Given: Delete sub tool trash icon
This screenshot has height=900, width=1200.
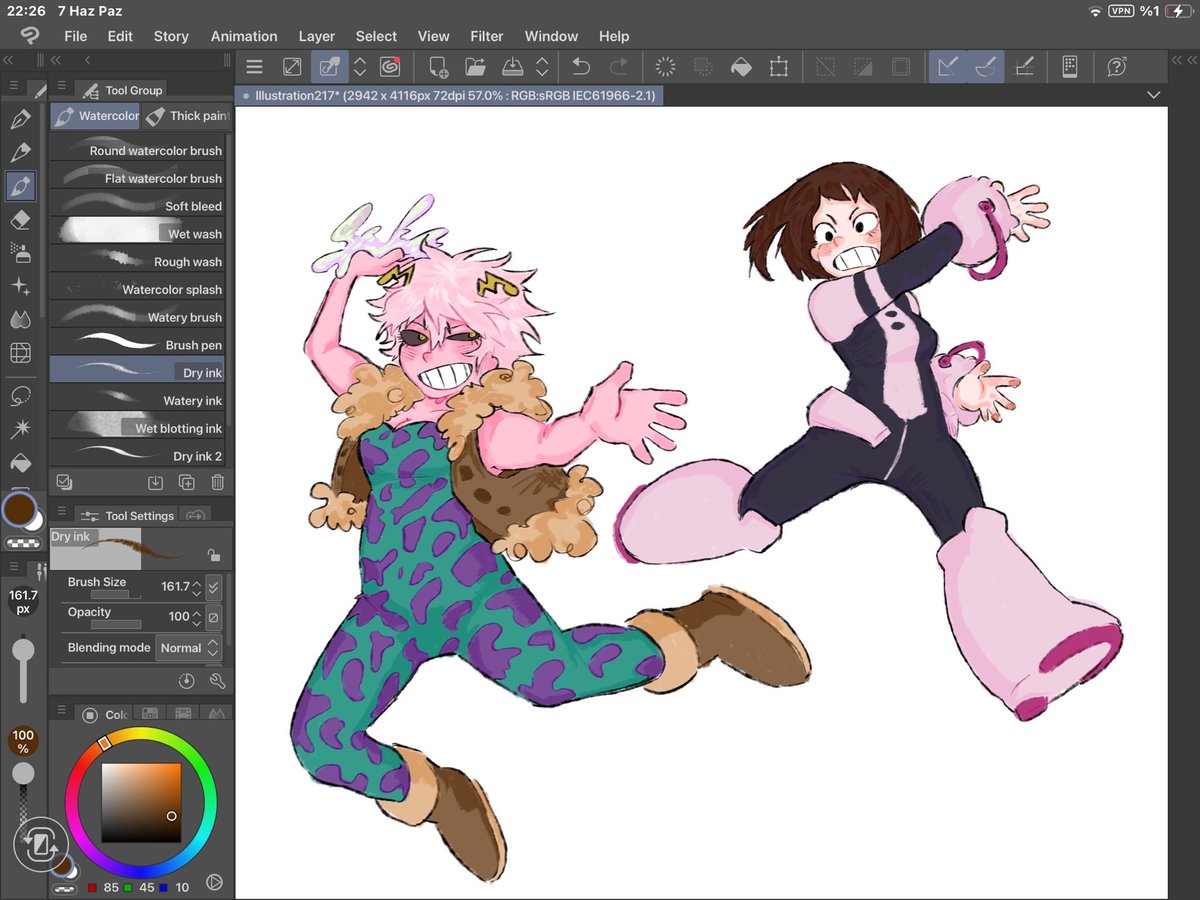Looking at the screenshot, I should click(217, 482).
